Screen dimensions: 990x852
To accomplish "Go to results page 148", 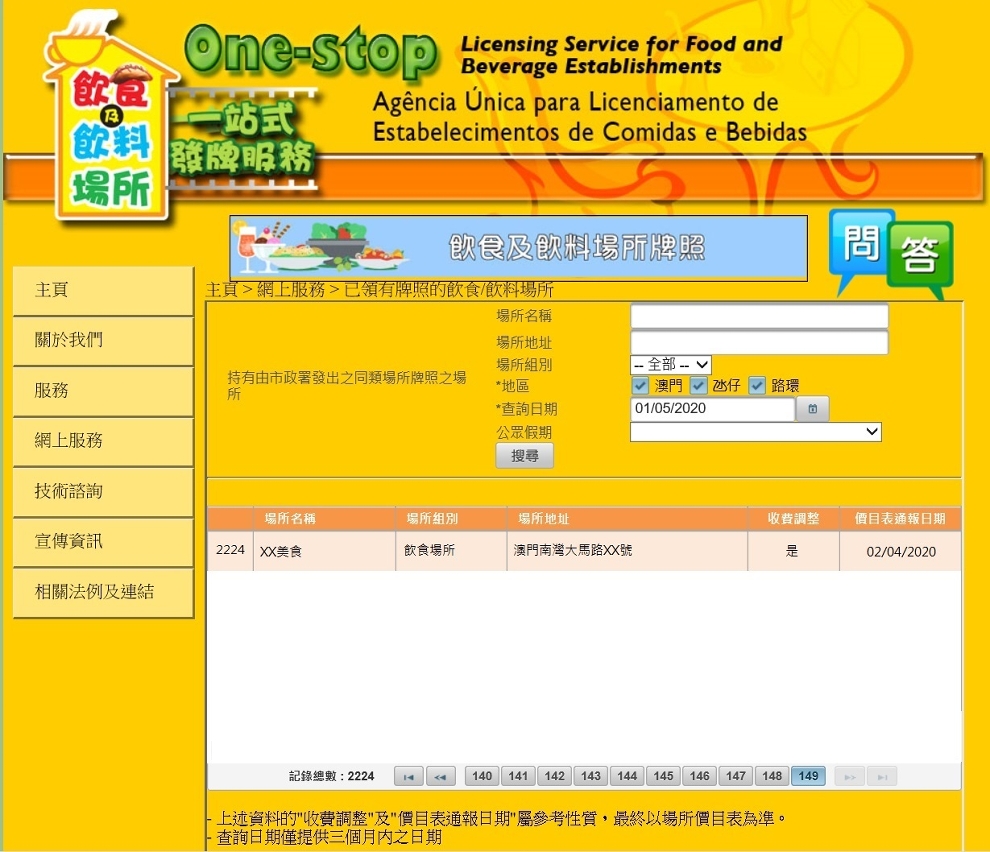I will pyautogui.click(x=772, y=776).
